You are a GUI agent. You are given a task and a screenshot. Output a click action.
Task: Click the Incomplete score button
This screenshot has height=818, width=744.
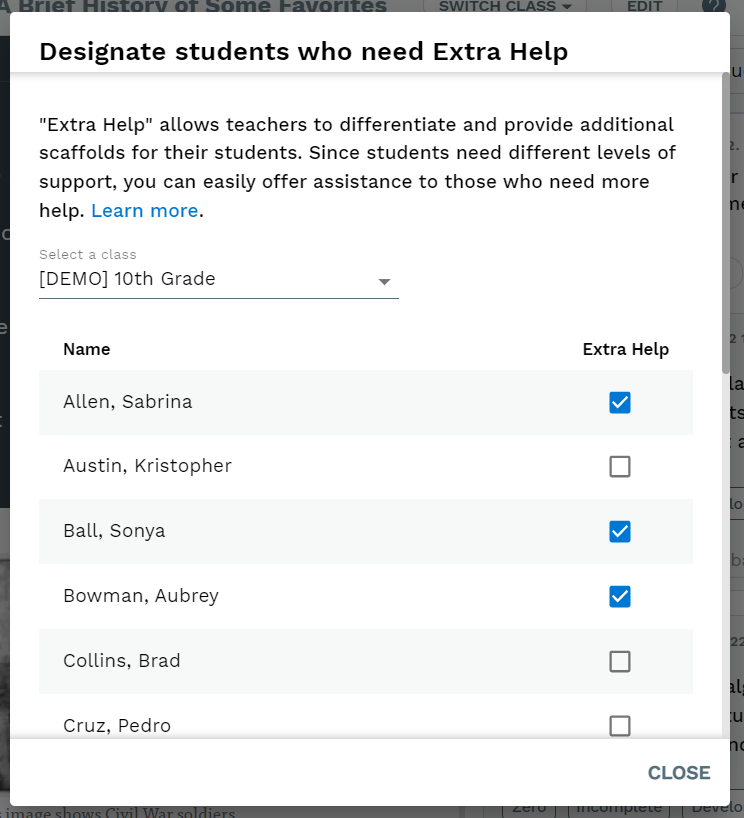click(x=619, y=811)
